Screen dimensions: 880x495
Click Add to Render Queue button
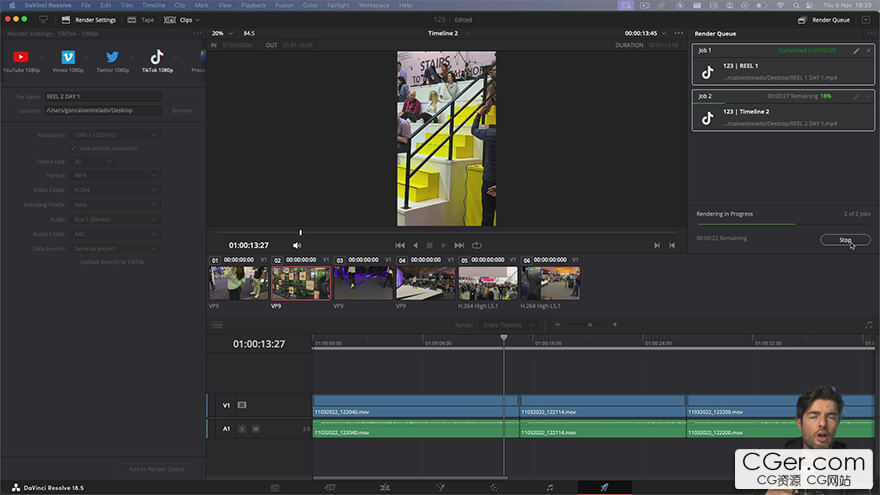157,469
